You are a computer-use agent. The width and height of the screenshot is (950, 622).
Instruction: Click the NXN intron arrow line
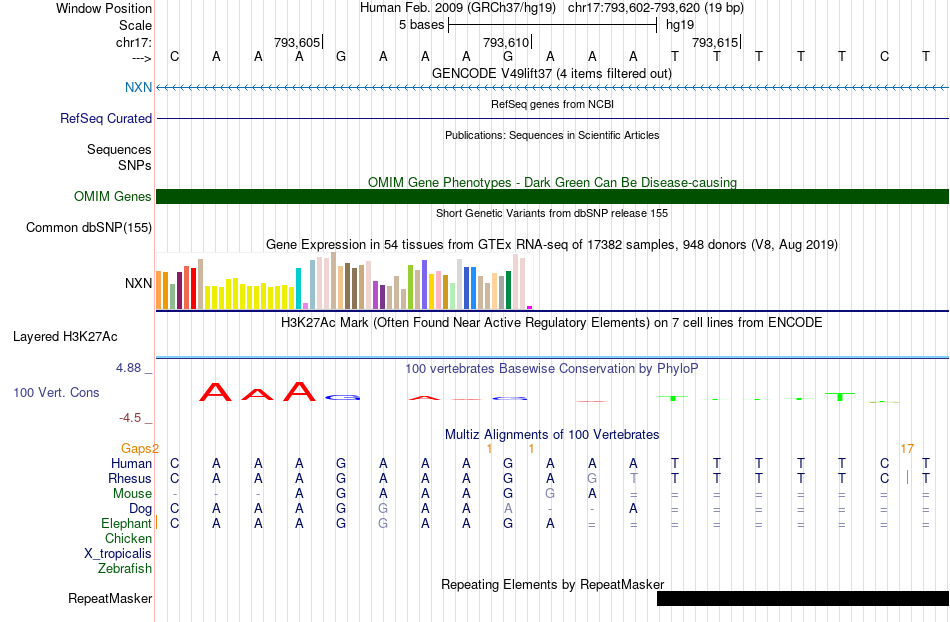pyautogui.click(x=552, y=88)
